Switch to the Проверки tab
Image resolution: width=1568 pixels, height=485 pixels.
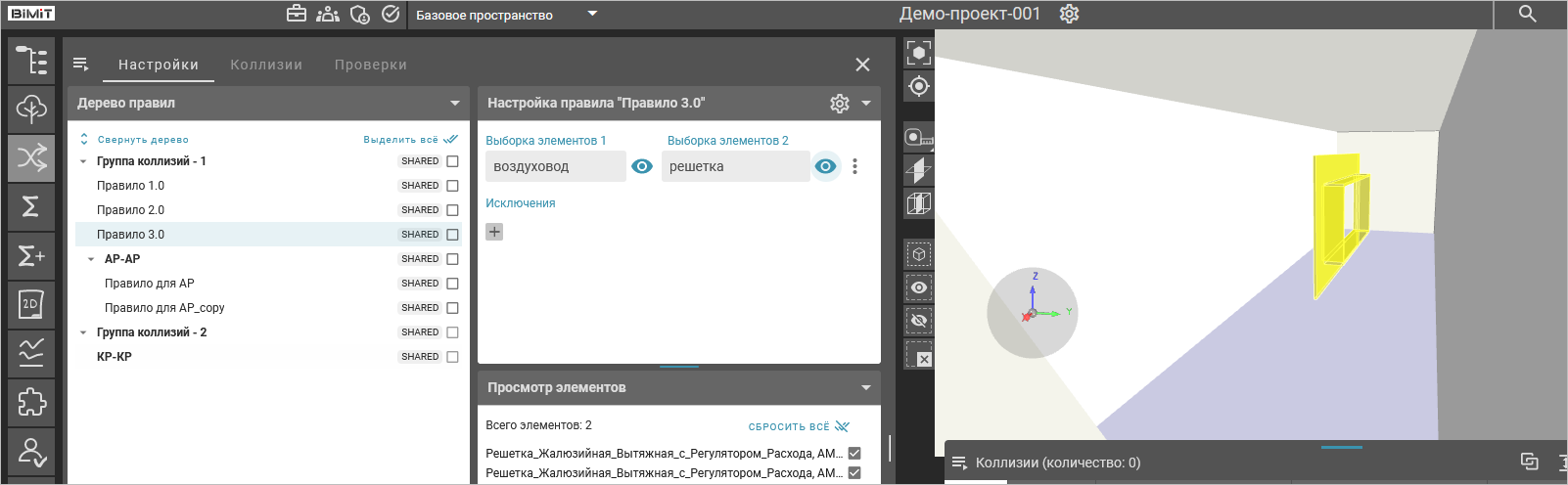[x=370, y=65]
